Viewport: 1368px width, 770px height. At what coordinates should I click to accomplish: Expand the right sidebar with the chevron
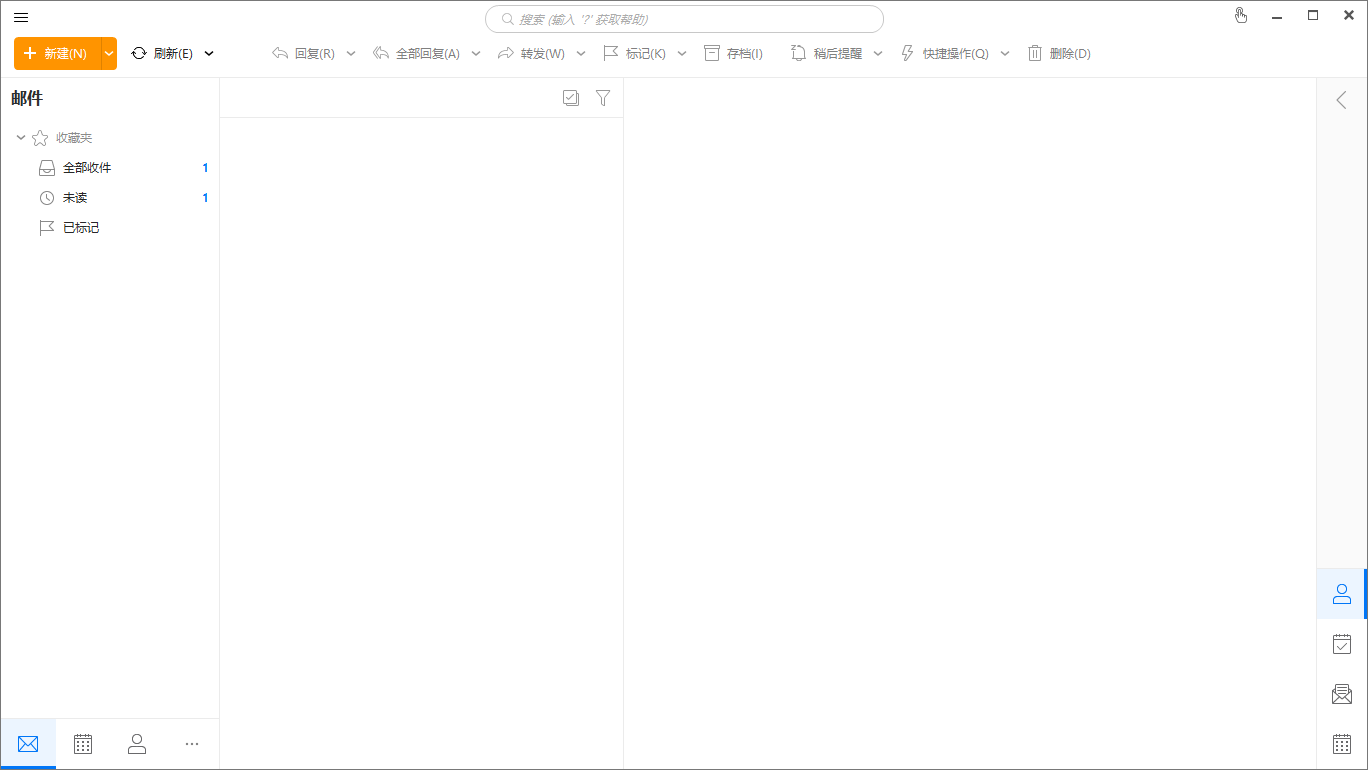pyautogui.click(x=1342, y=100)
